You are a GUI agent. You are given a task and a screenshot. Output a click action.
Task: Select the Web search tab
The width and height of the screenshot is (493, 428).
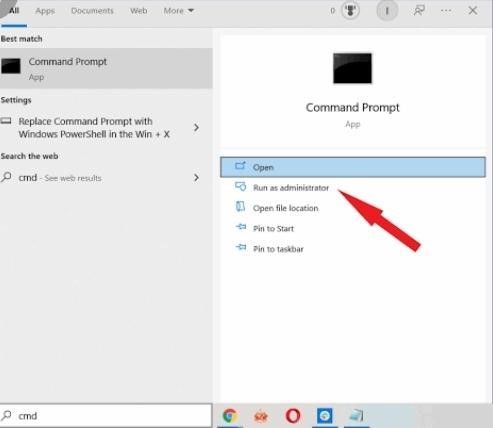click(139, 11)
